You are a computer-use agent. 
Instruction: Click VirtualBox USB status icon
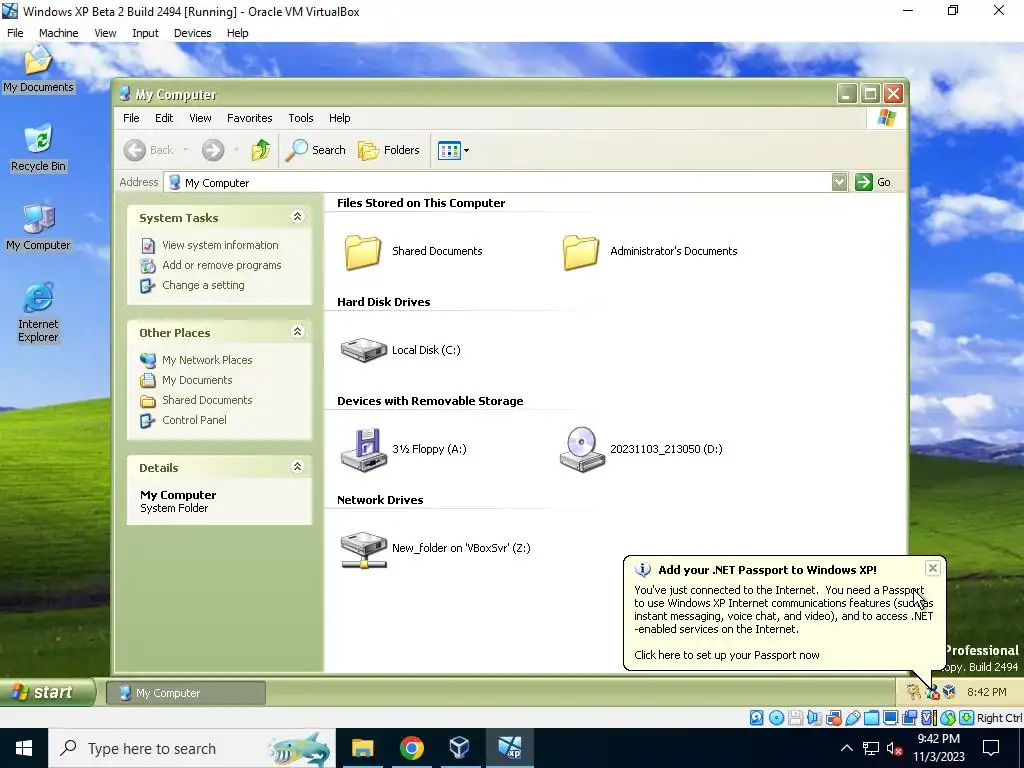(x=852, y=718)
